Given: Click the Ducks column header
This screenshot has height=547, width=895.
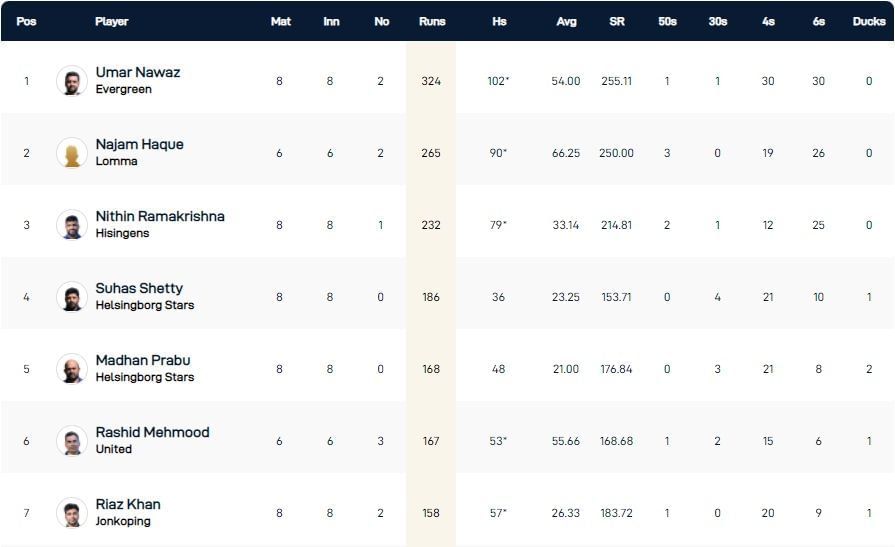Looking at the screenshot, I should click(869, 21).
